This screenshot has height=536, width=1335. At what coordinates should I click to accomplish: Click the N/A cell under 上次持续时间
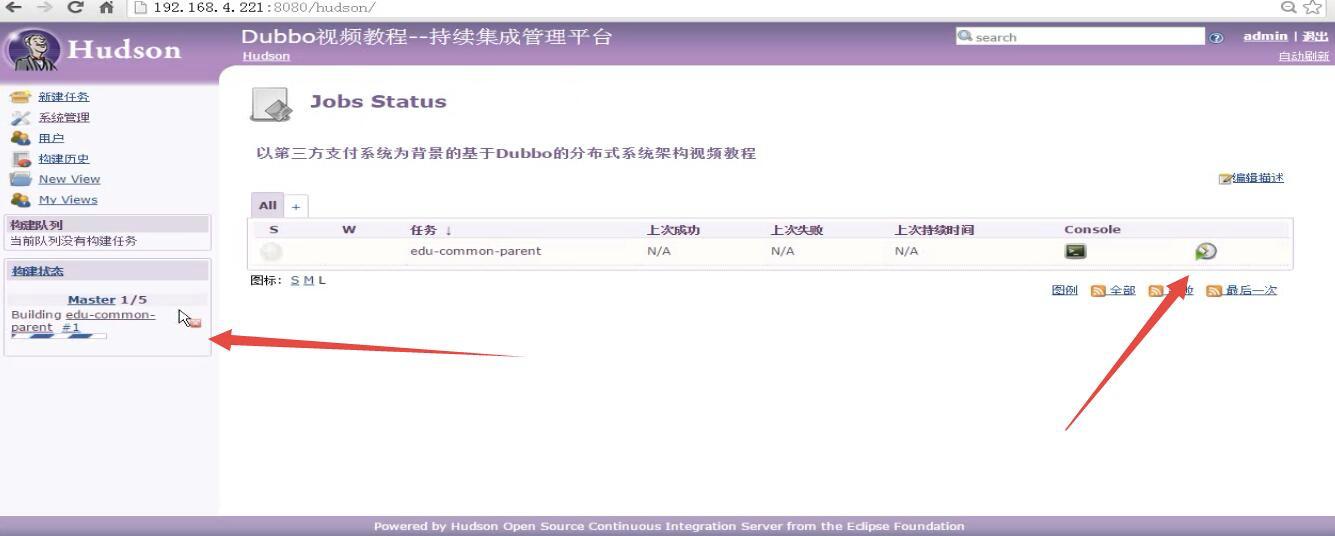906,251
